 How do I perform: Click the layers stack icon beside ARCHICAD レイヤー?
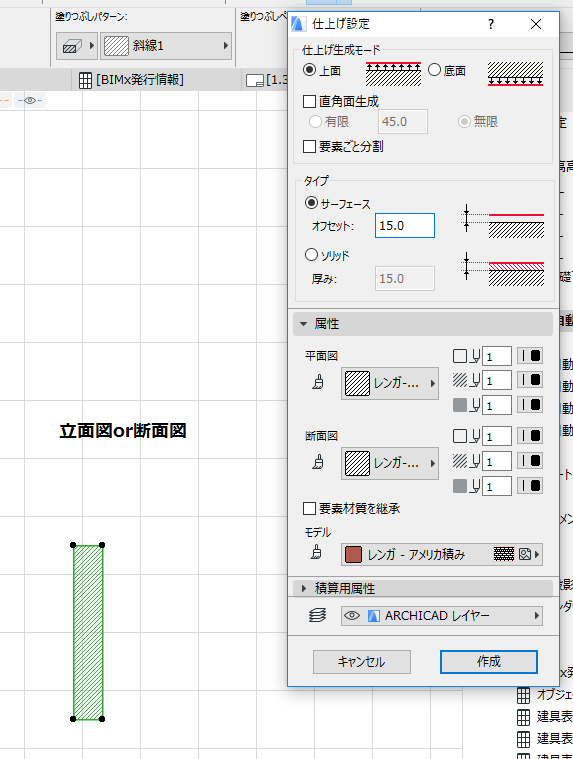pos(317,615)
